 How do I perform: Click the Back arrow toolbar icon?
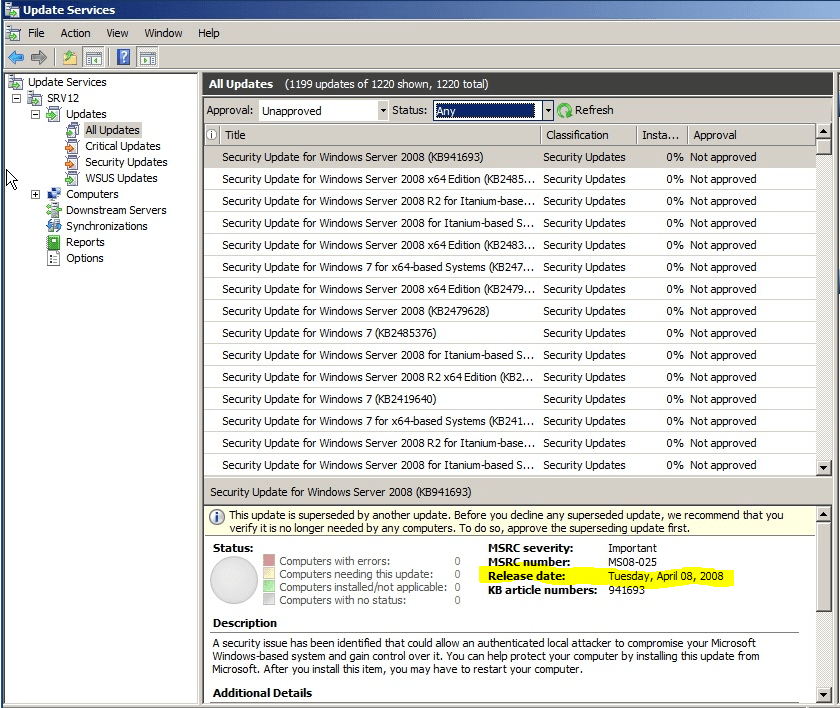click(x=16, y=57)
